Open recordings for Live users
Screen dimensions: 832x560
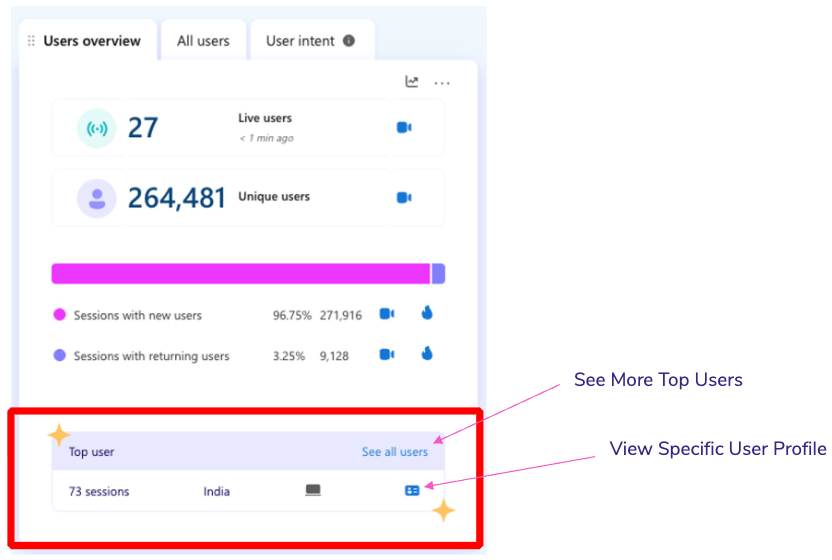(x=404, y=128)
